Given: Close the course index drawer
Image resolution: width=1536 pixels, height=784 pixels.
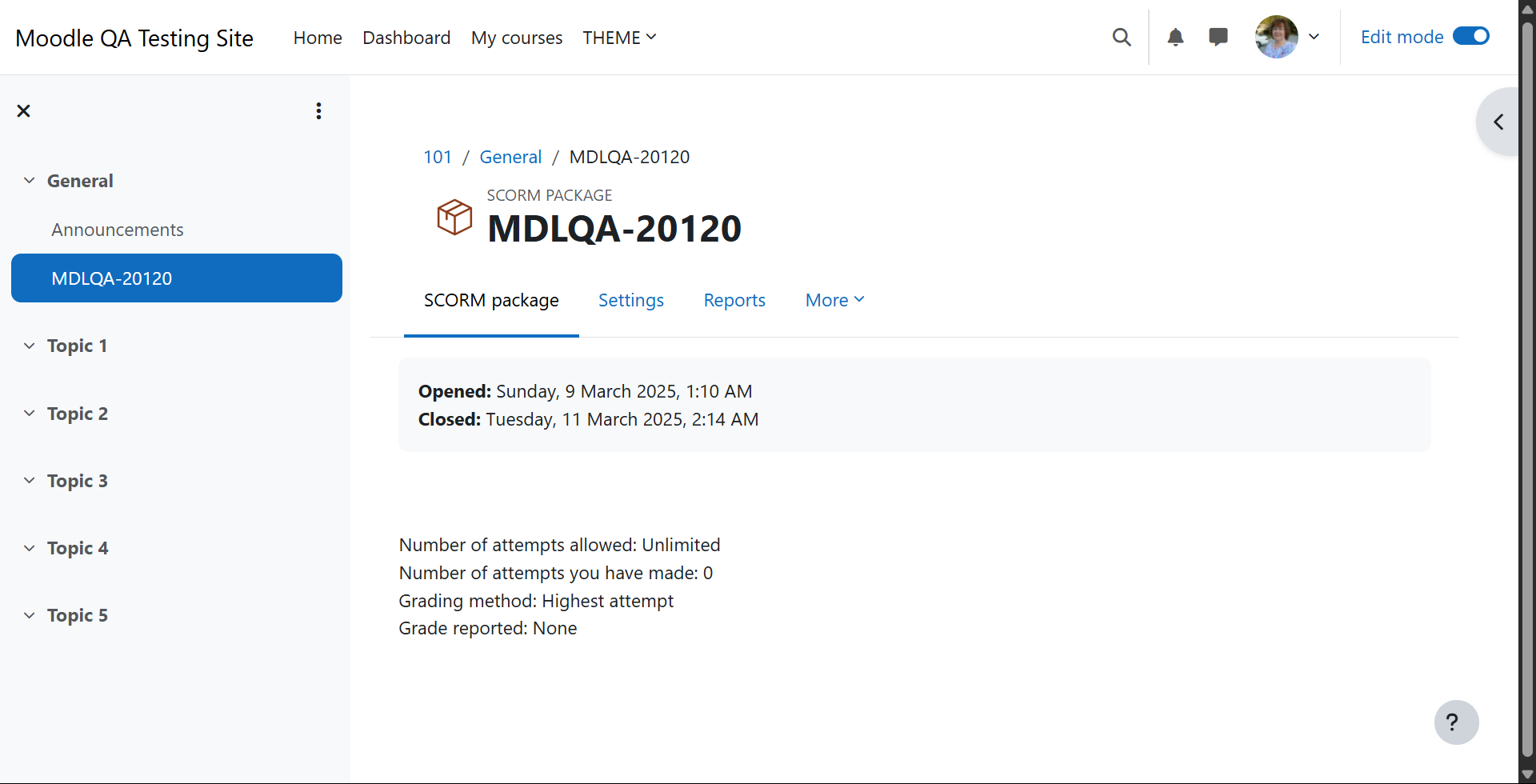Looking at the screenshot, I should tap(24, 111).
